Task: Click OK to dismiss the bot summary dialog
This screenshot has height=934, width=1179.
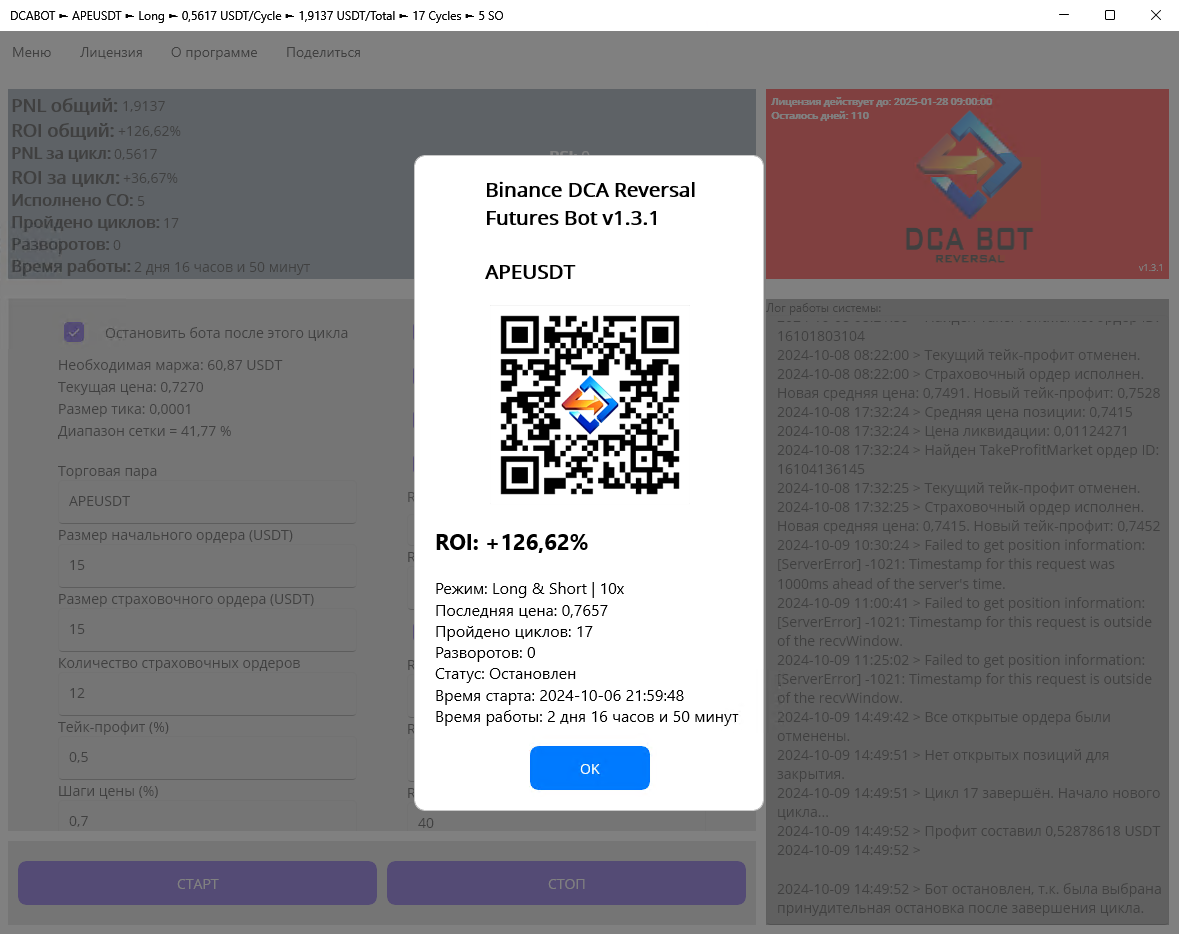Action: [590, 768]
